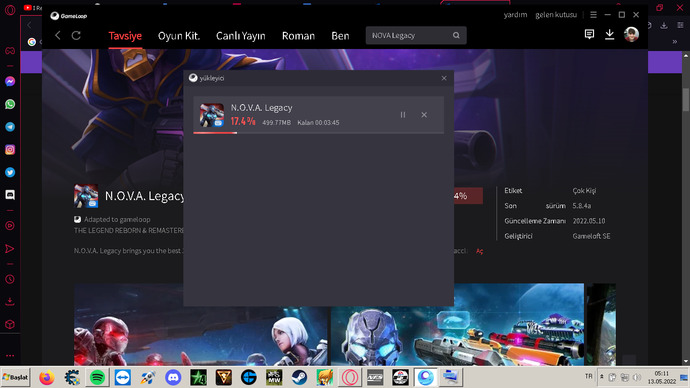Expand description with Aç link
Screen dimensions: 690x388
coord(479,251)
